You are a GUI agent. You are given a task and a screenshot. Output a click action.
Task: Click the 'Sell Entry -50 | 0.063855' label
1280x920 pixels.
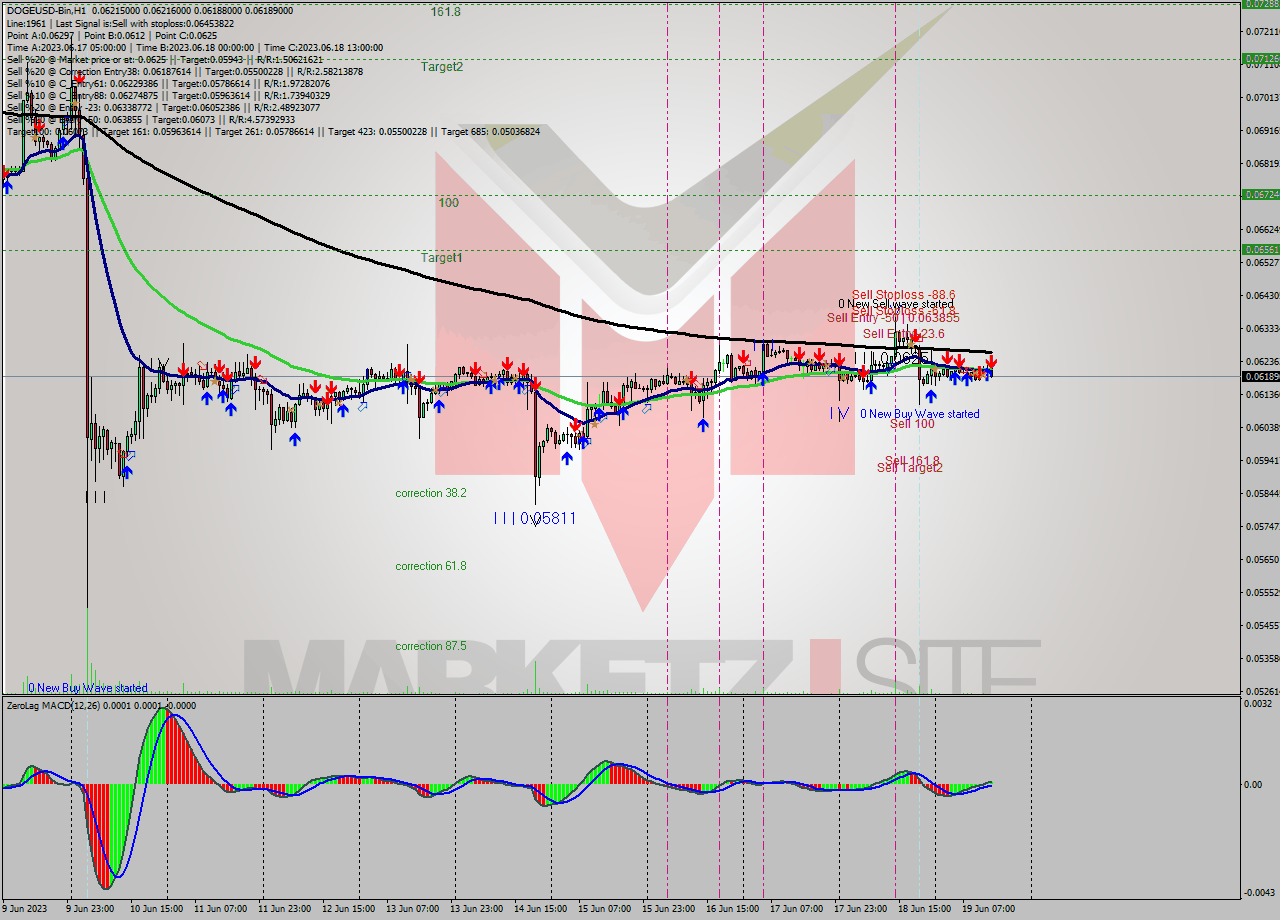click(891, 318)
